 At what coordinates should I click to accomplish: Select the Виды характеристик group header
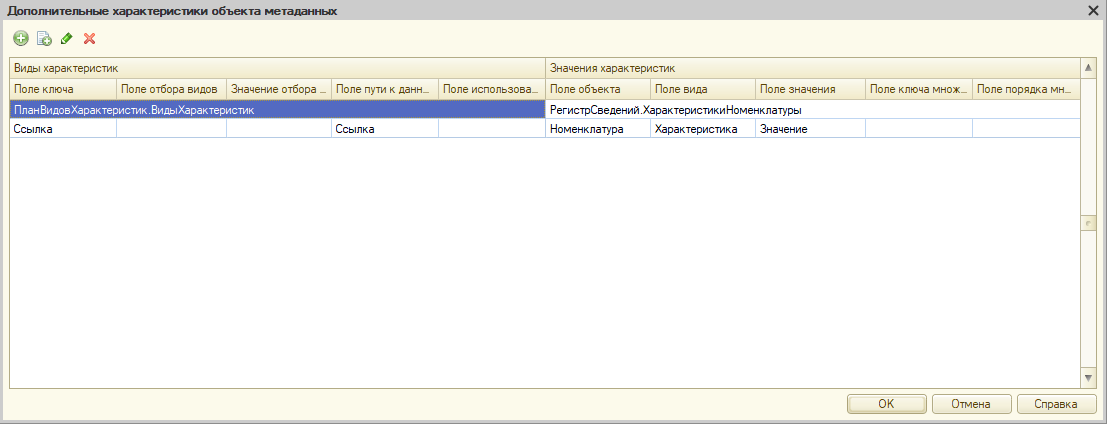point(277,68)
